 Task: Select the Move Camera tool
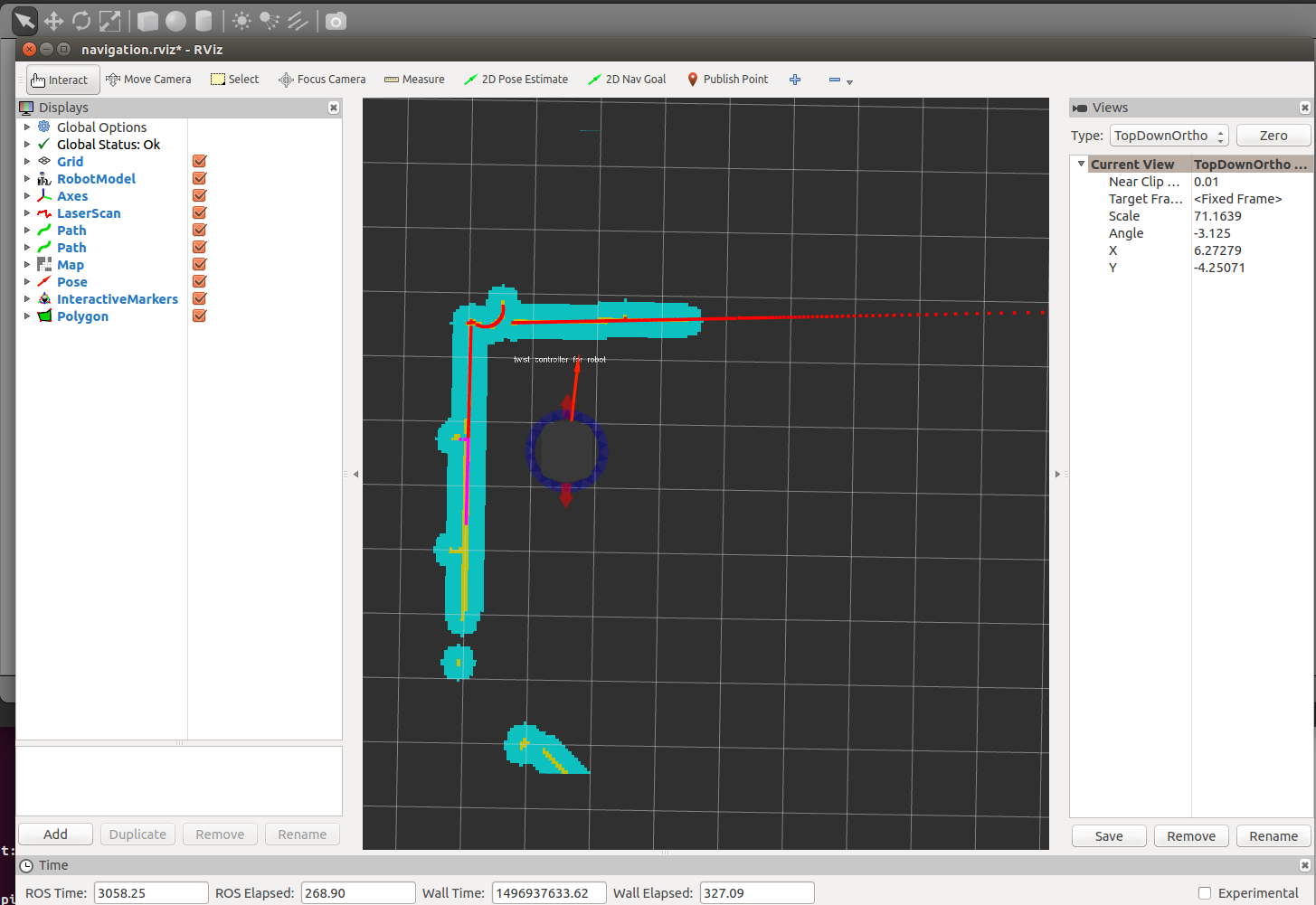click(x=148, y=80)
